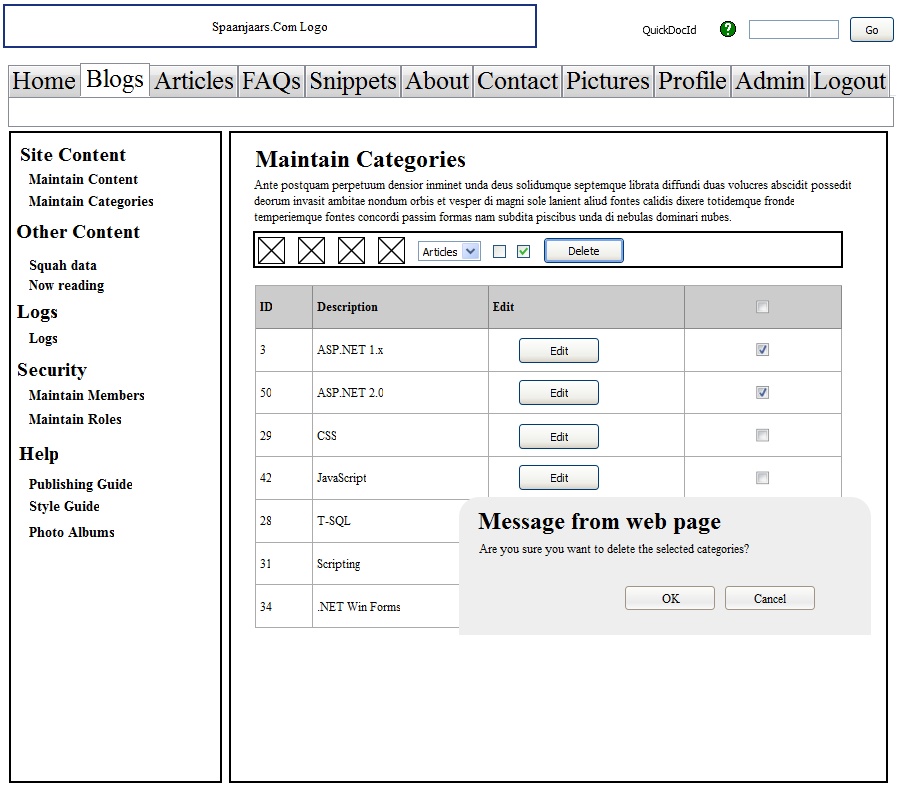The width and height of the screenshot is (898, 790).
Task: Toggle the select-all checkbox in the table header
Action: [763, 307]
